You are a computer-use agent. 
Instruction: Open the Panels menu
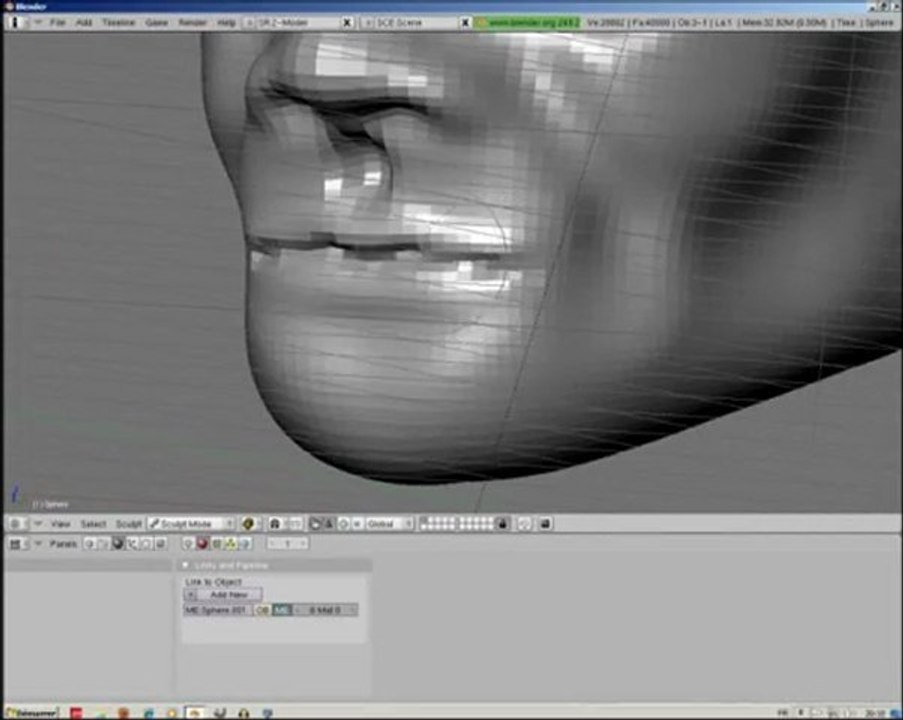click(x=63, y=544)
